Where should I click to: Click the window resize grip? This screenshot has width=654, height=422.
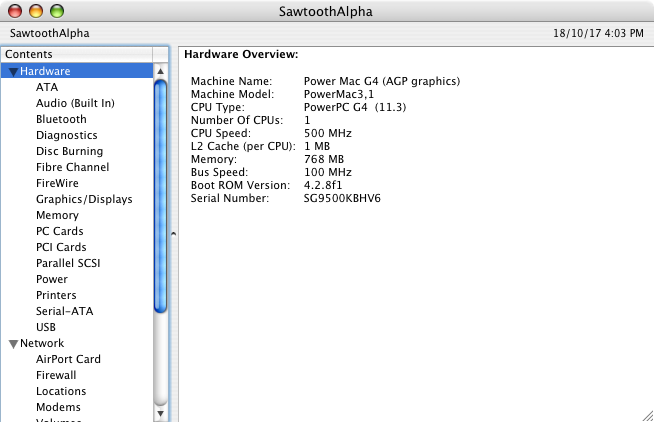click(648, 416)
